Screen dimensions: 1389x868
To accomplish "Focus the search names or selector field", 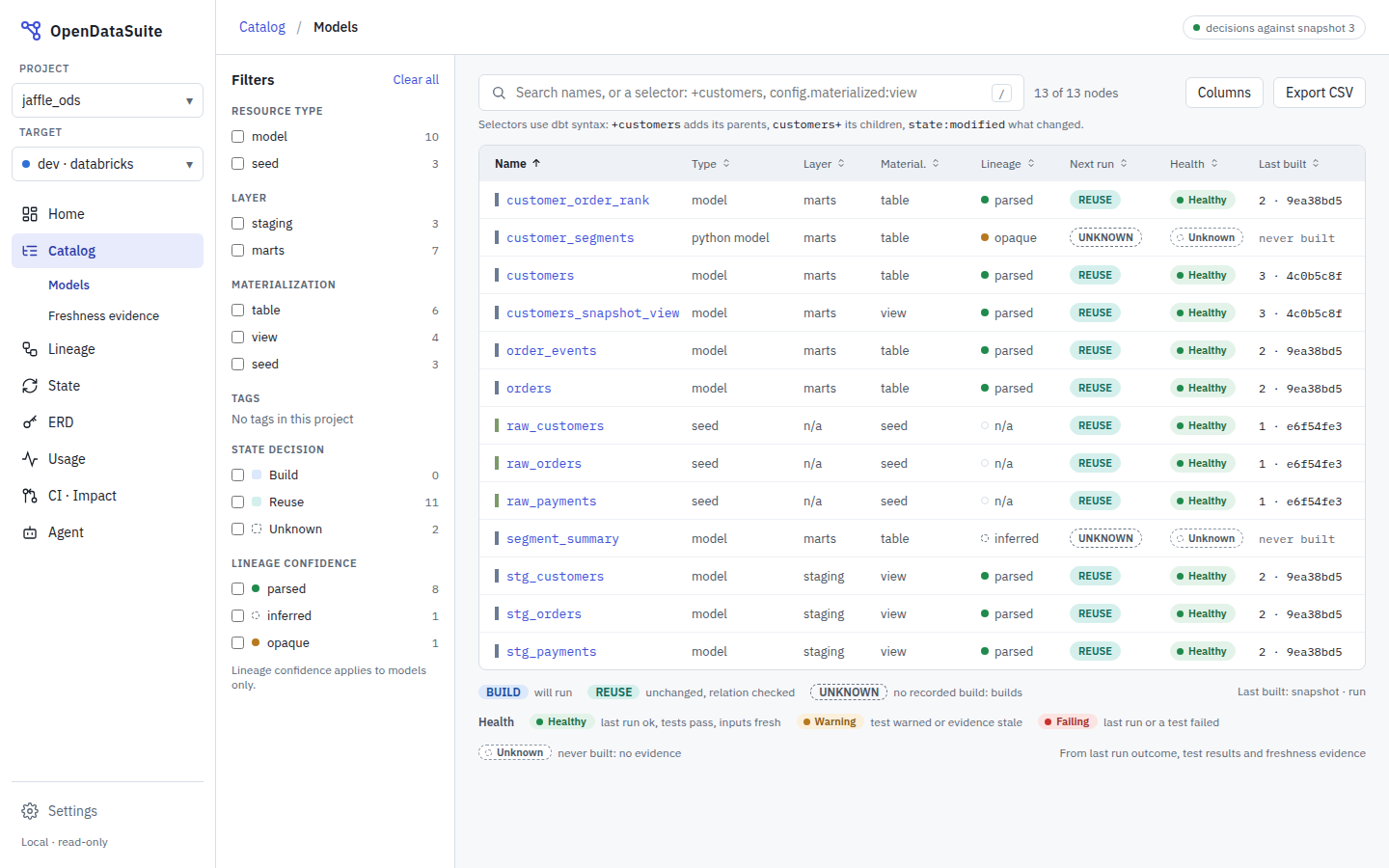I will 751,93.
